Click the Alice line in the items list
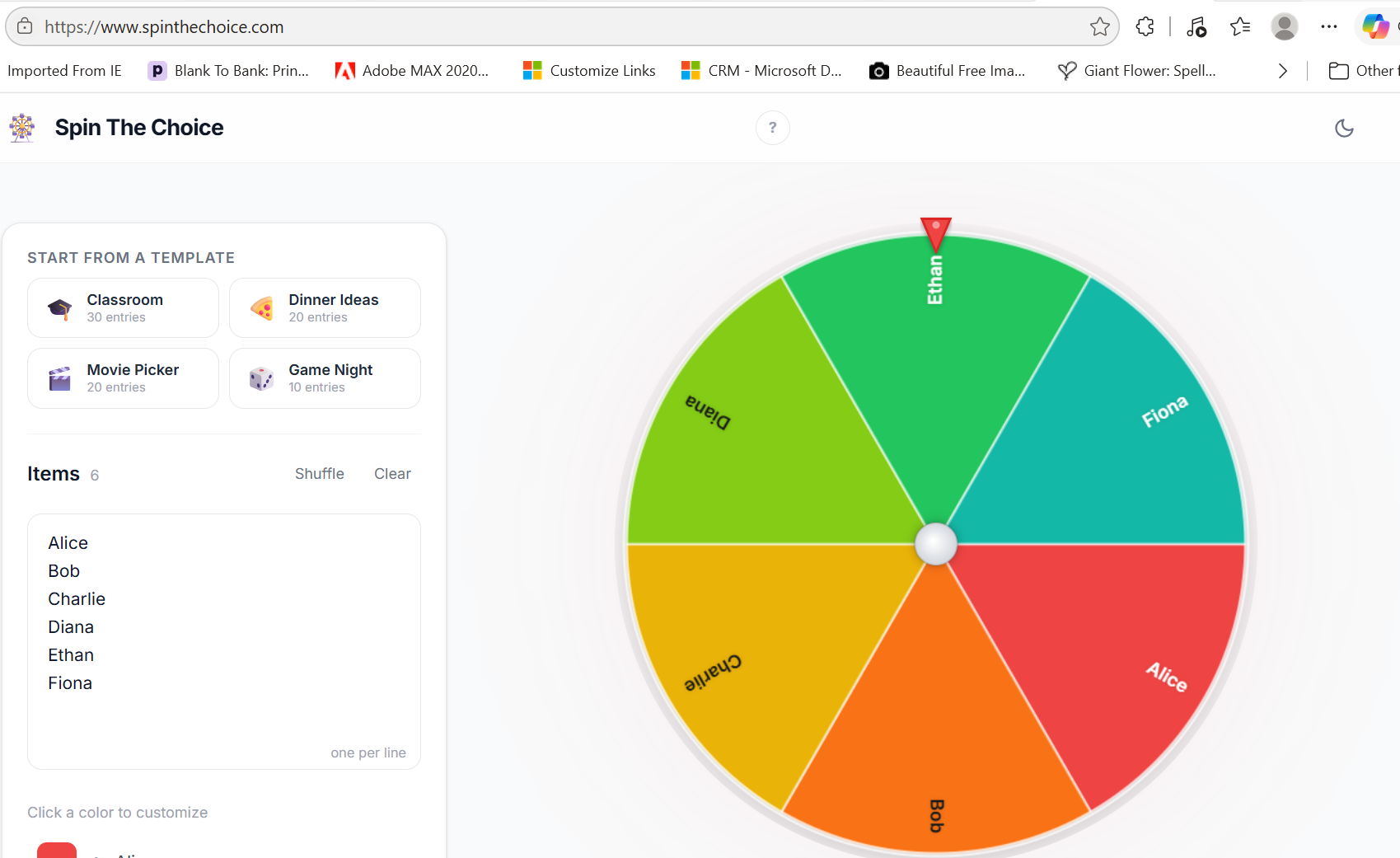This screenshot has height=858, width=1400. coord(68,543)
